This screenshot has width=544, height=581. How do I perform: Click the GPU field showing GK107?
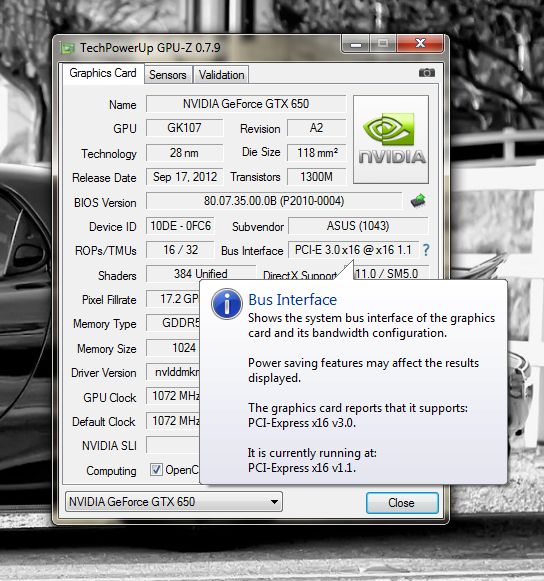184,128
